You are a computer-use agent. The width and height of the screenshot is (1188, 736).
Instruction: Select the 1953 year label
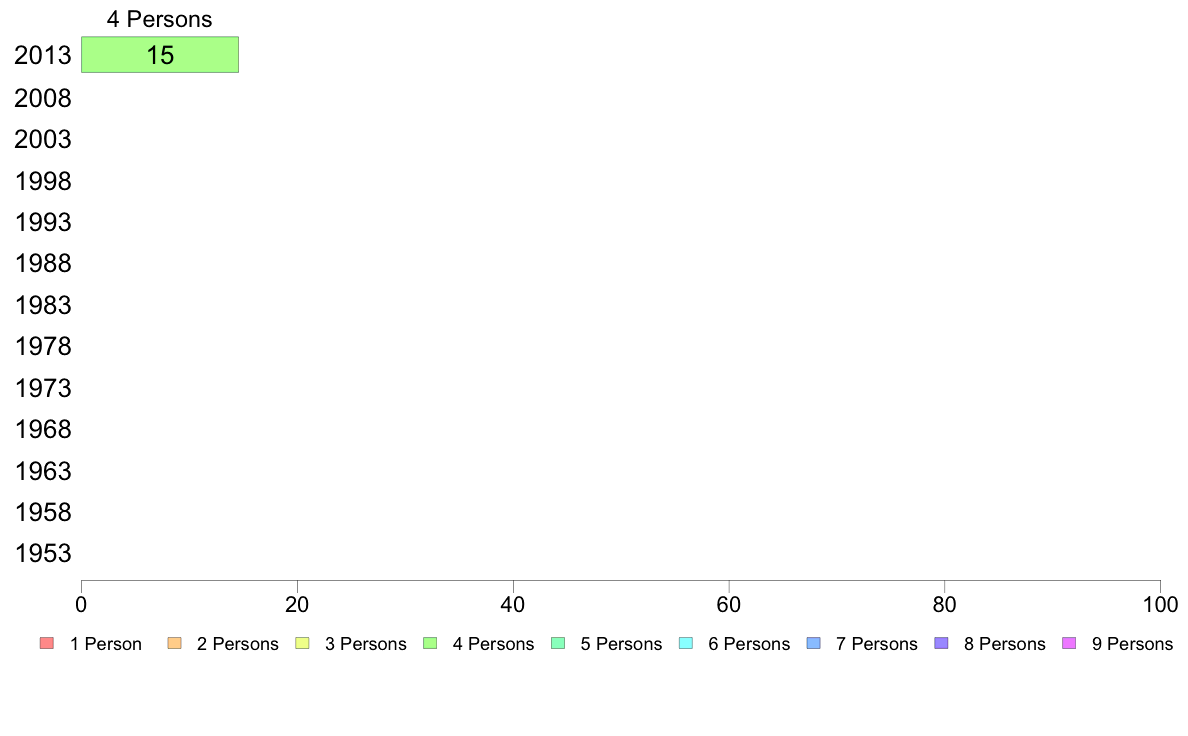click(x=42, y=553)
